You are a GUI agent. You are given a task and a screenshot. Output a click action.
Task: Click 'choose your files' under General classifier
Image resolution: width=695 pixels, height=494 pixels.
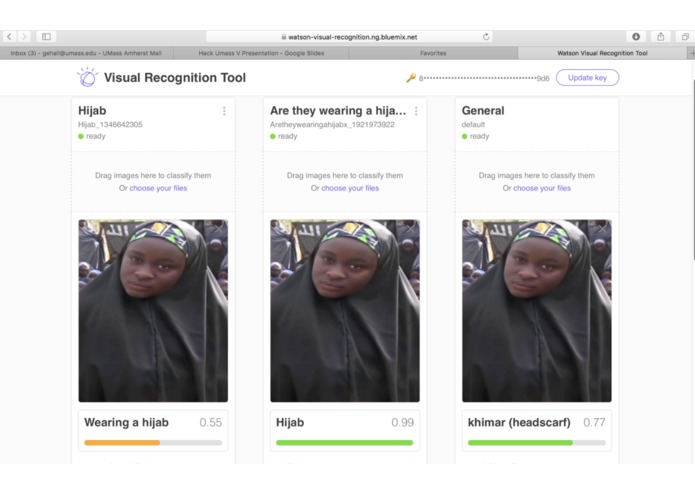[542, 188]
